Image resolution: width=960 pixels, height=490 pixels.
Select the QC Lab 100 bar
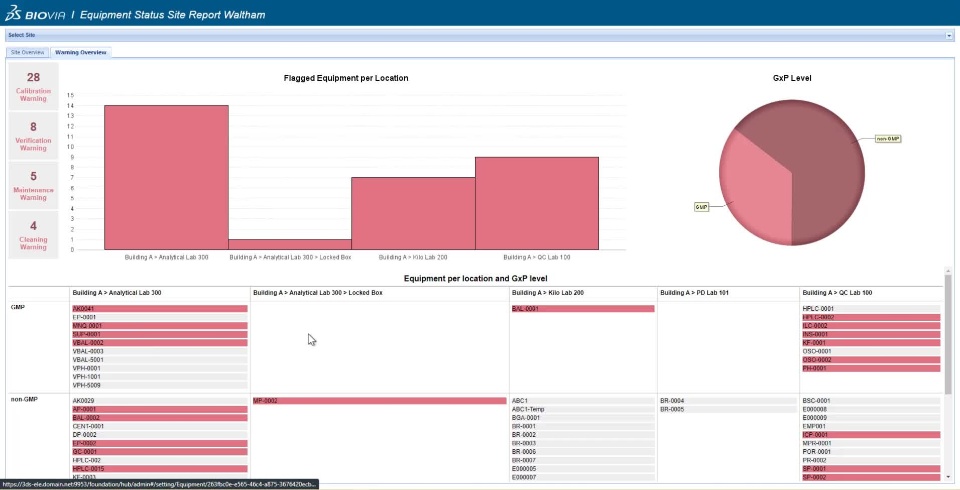click(537, 203)
